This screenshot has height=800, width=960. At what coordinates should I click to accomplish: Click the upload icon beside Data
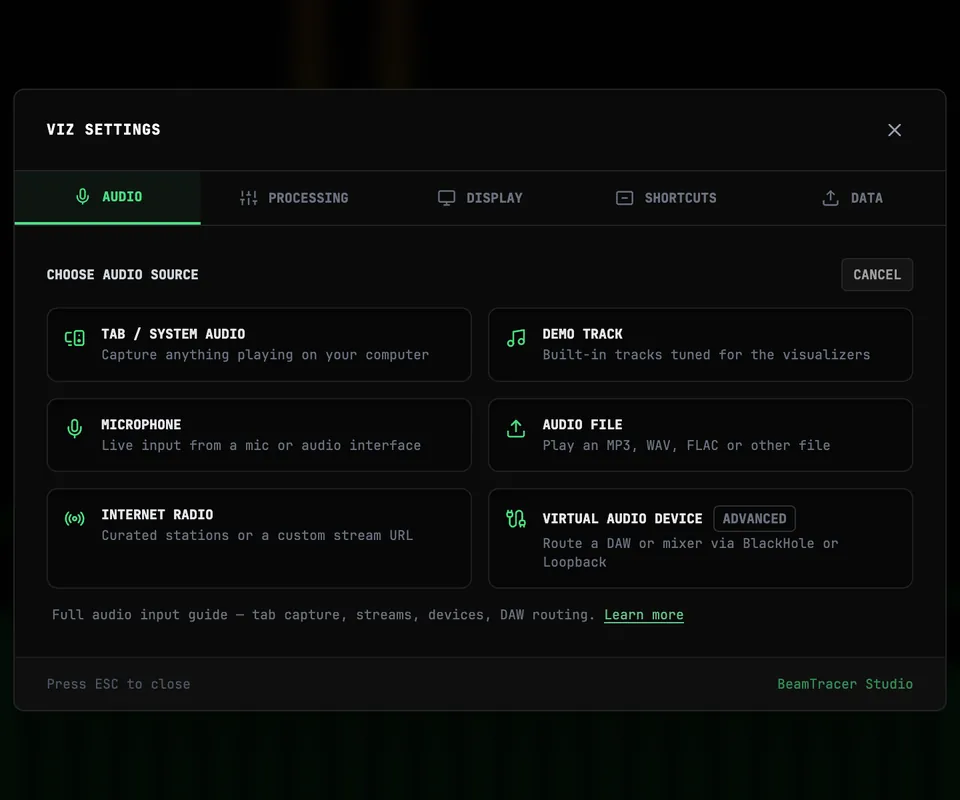pyautogui.click(x=830, y=198)
